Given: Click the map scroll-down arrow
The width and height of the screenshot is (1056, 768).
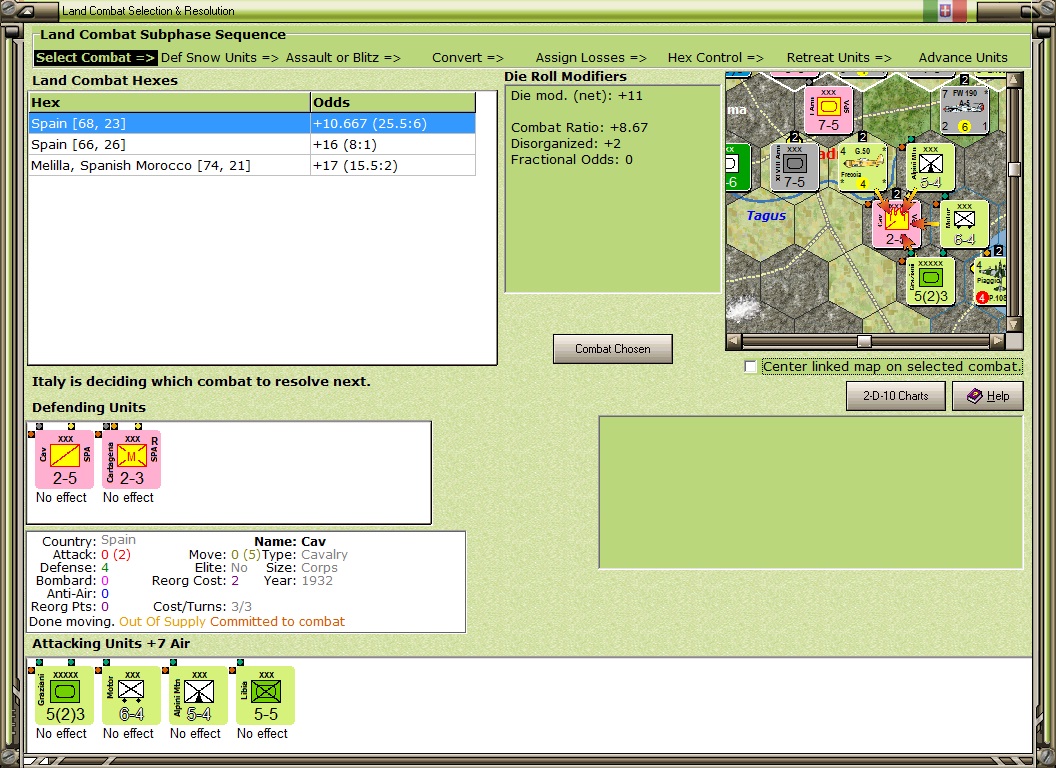Looking at the screenshot, I should click(1014, 325).
